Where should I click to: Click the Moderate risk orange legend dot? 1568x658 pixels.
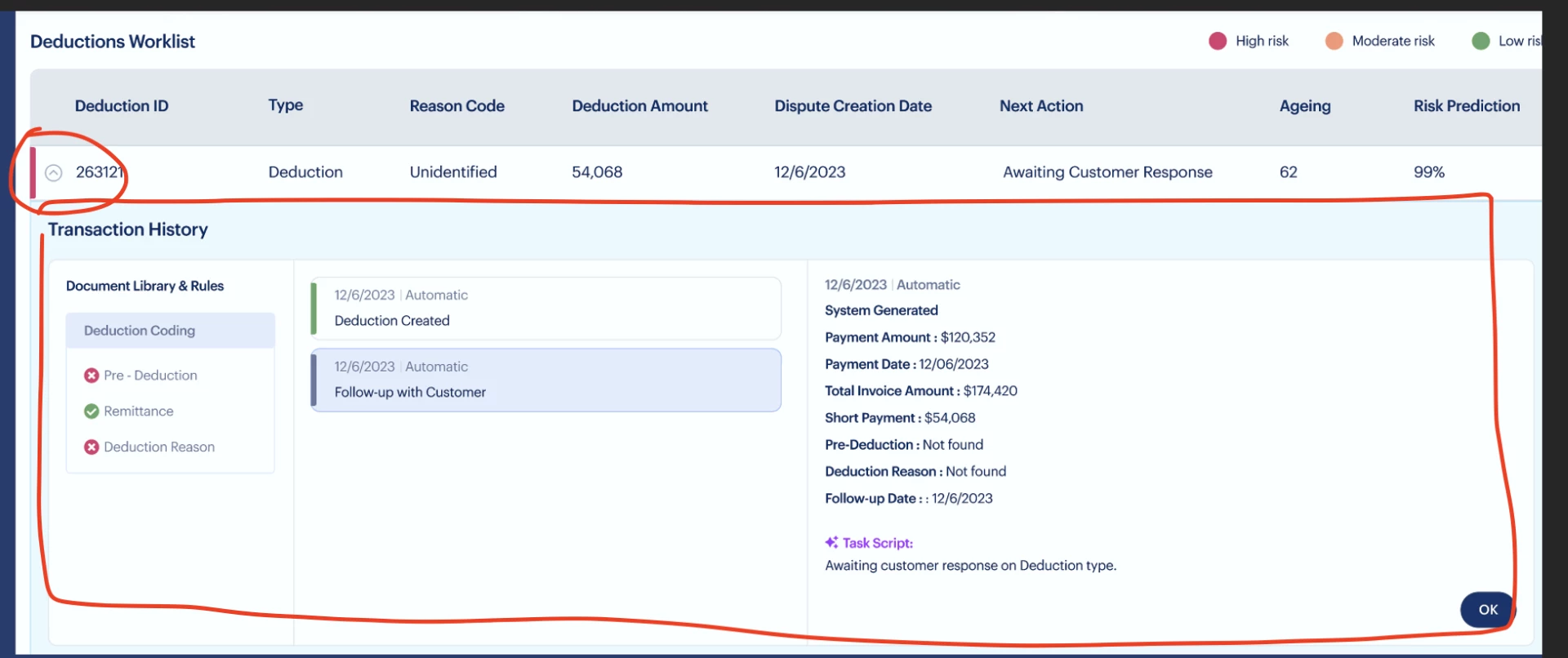point(1334,41)
